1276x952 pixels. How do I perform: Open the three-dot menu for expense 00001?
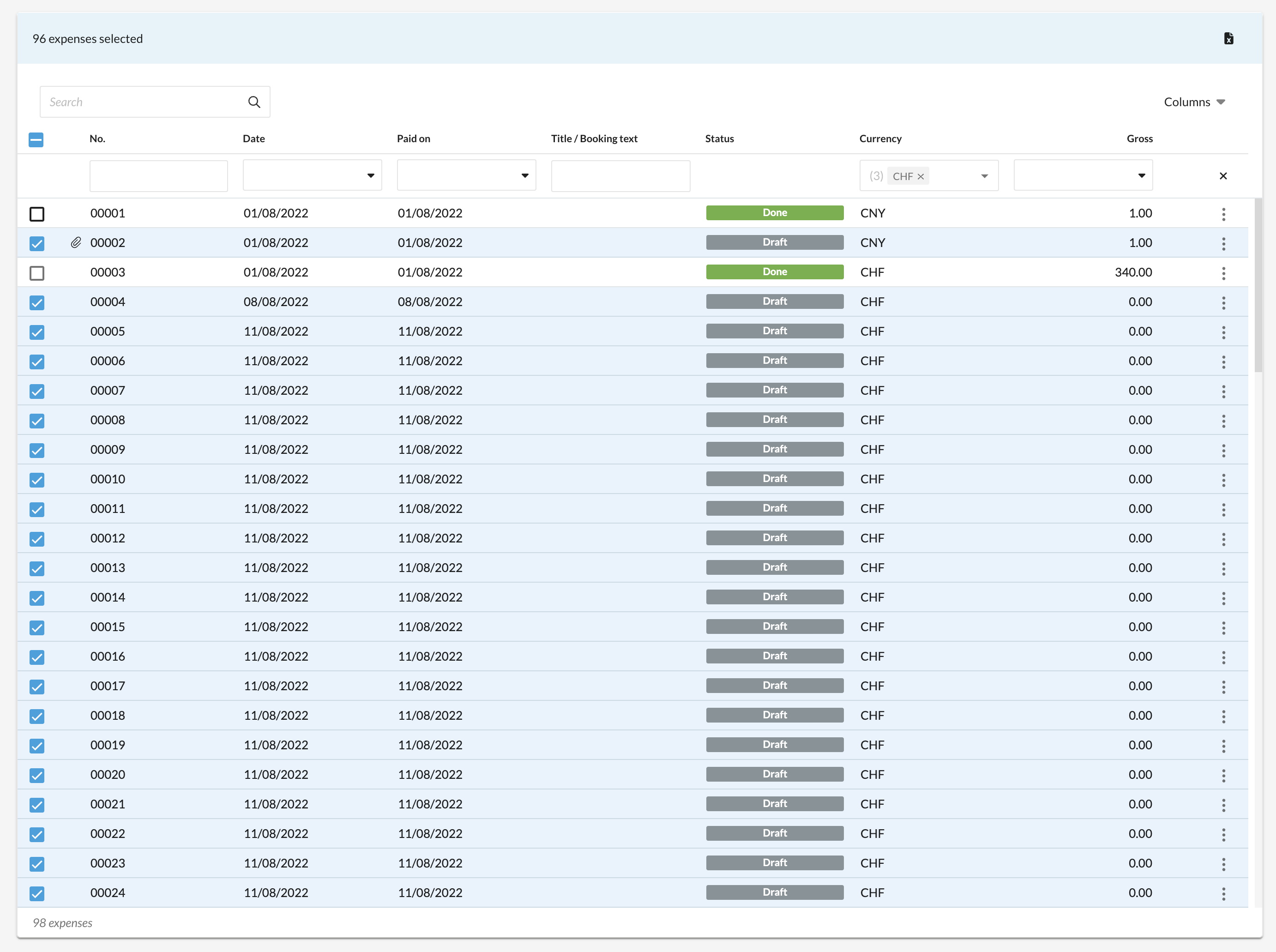[x=1223, y=214]
